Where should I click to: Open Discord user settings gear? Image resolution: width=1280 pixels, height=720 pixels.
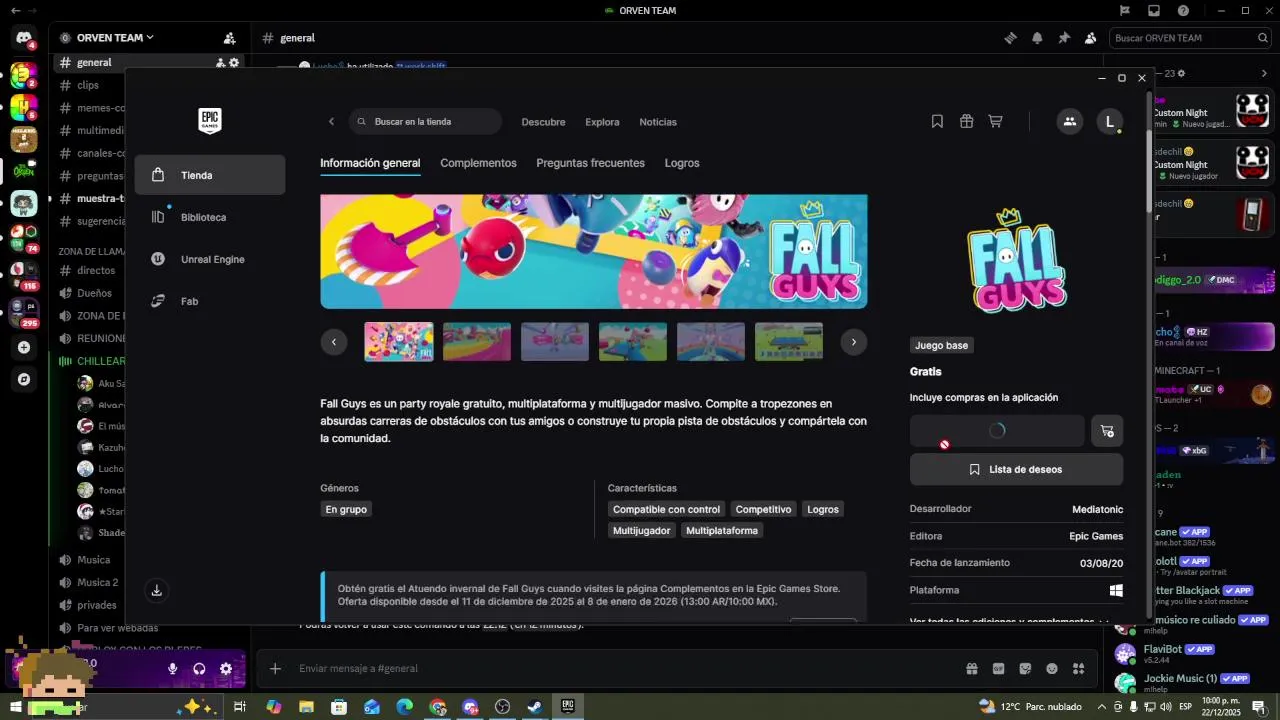[x=226, y=669]
